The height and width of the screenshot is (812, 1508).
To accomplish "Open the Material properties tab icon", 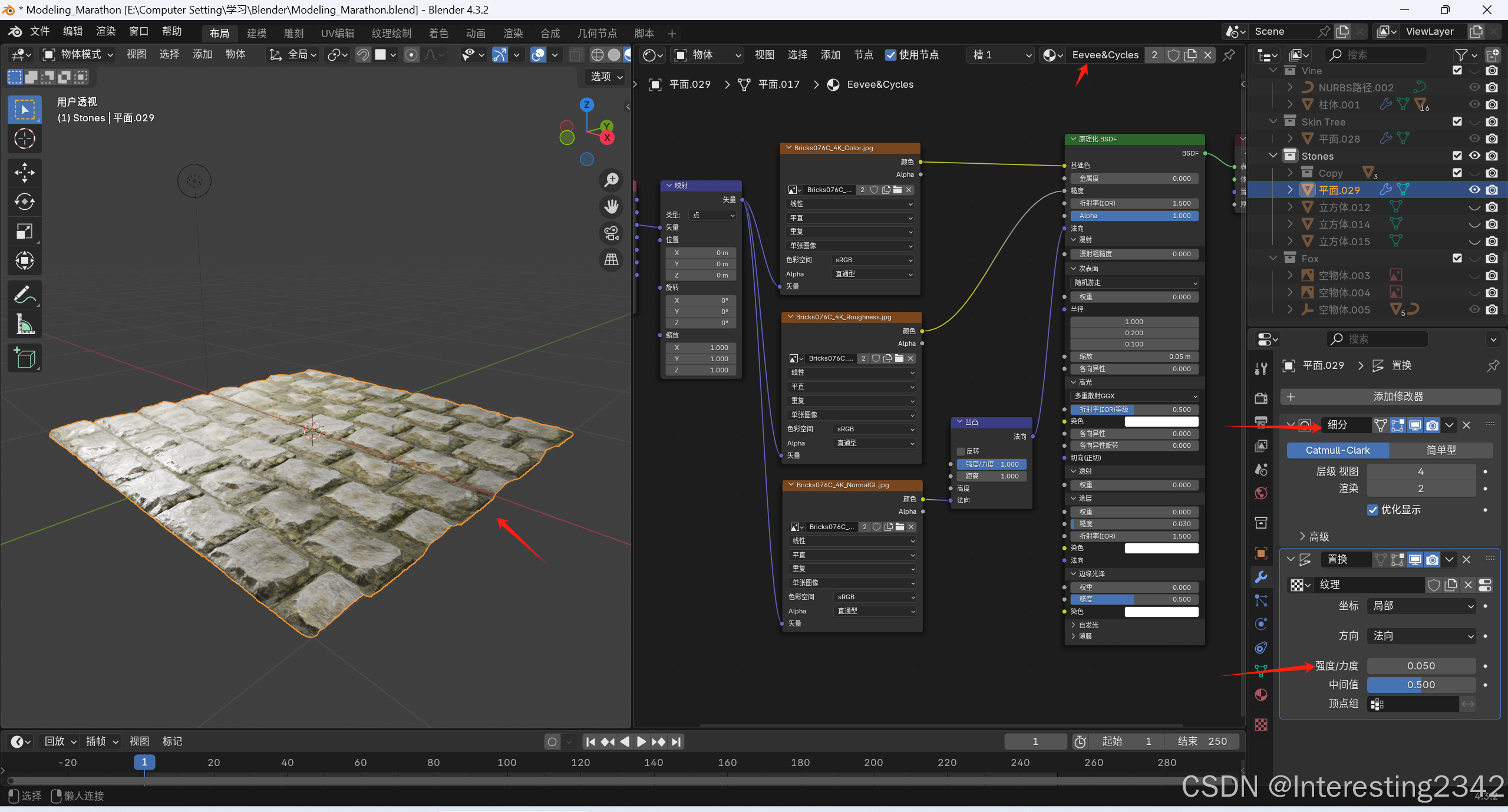I will tap(1261, 695).
